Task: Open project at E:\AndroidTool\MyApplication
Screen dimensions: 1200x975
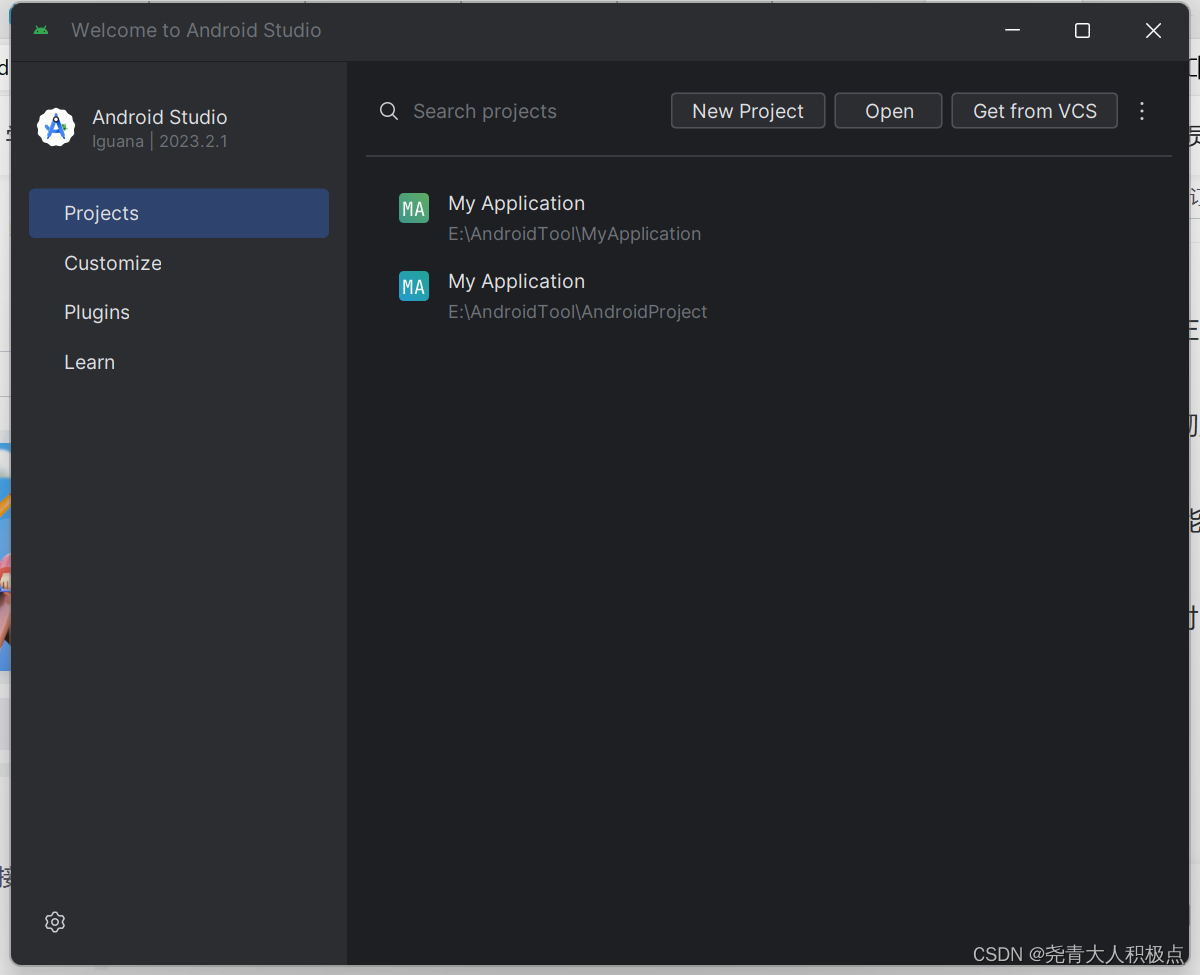Action: click(x=768, y=218)
